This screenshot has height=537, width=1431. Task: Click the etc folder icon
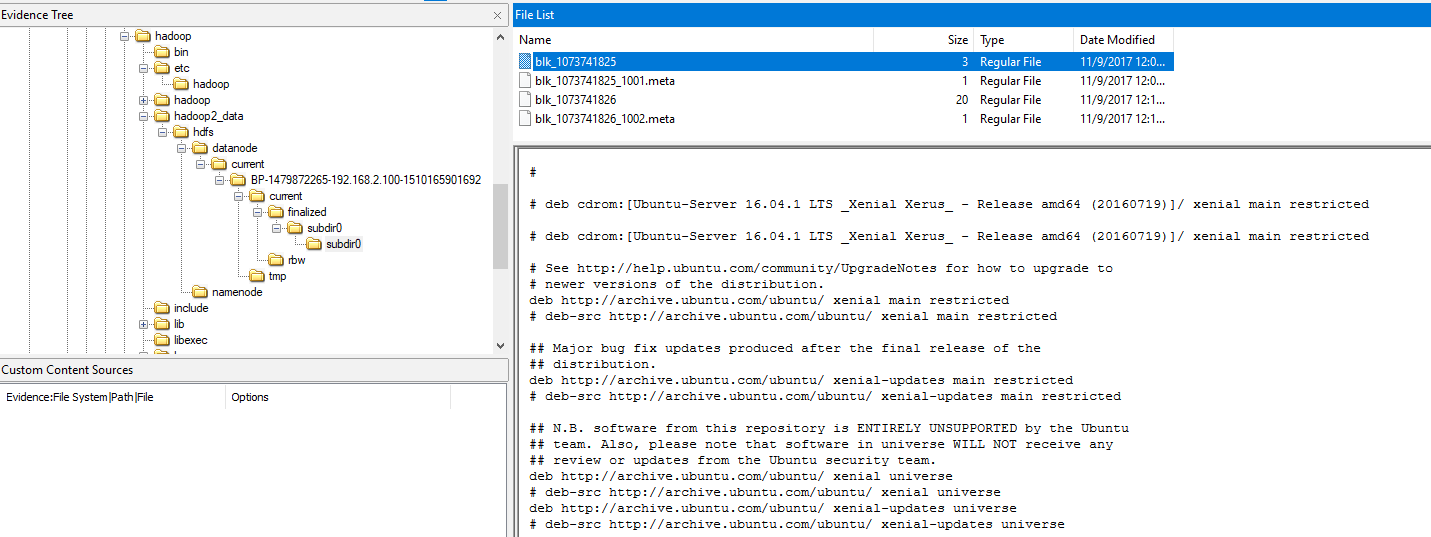pyautogui.click(x=162, y=68)
